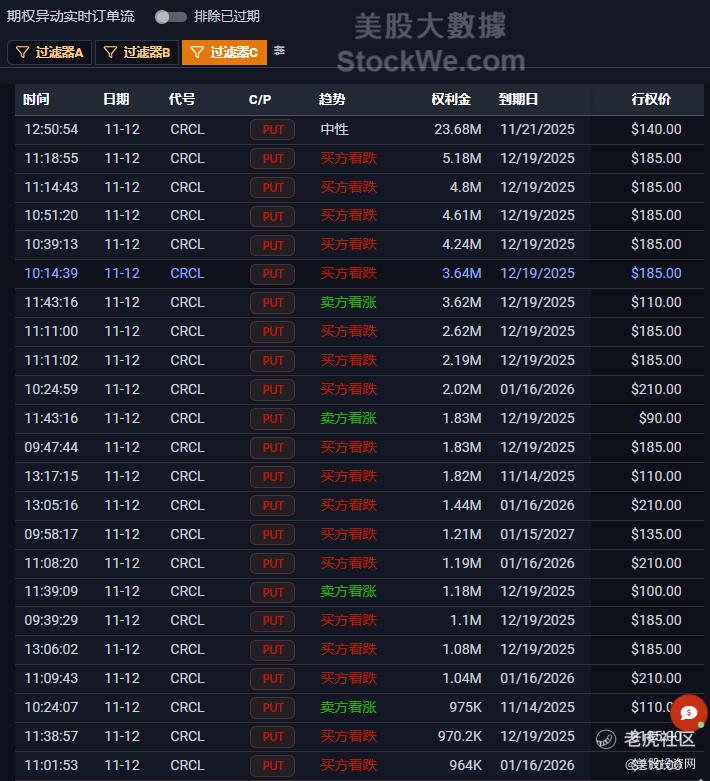
Task: Open filter settings sliders icon
Action: click(x=280, y=51)
